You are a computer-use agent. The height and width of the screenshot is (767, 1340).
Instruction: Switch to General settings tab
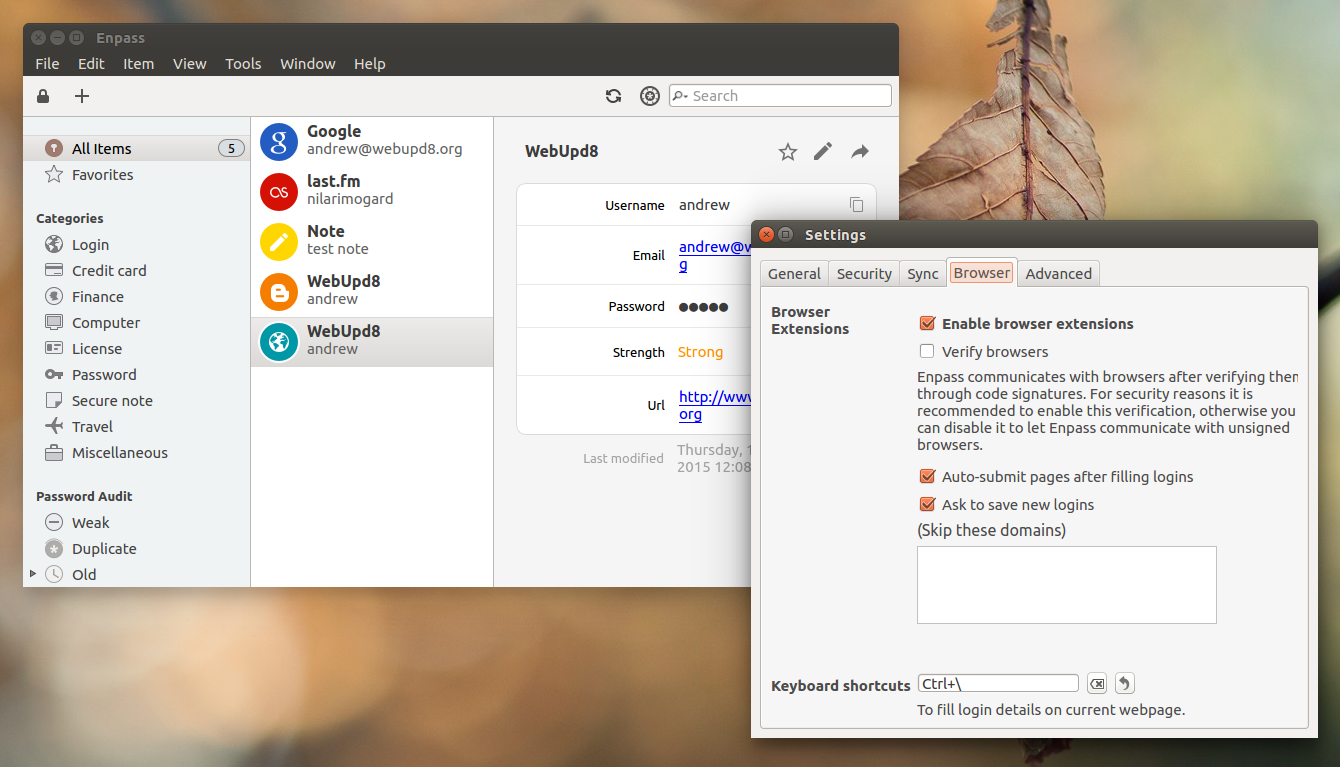794,274
